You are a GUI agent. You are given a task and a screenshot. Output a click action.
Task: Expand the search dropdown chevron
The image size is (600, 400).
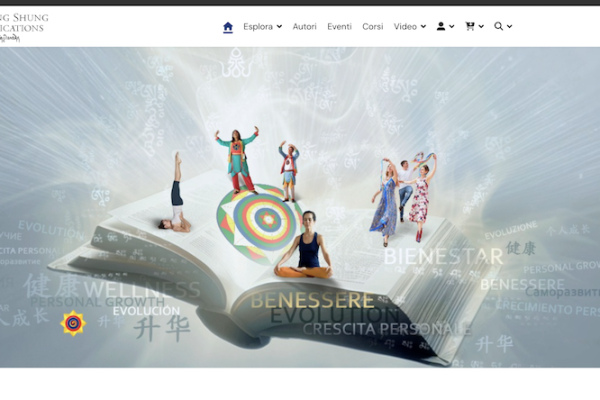[x=509, y=26]
